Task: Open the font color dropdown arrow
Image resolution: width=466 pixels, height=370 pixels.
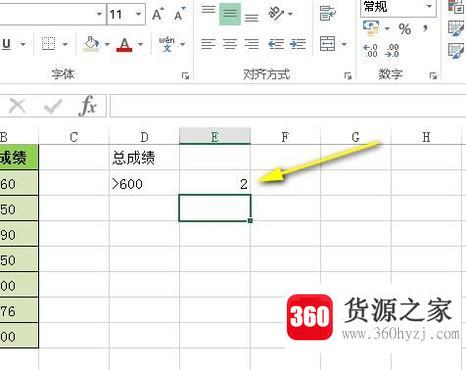Action: [140, 44]
